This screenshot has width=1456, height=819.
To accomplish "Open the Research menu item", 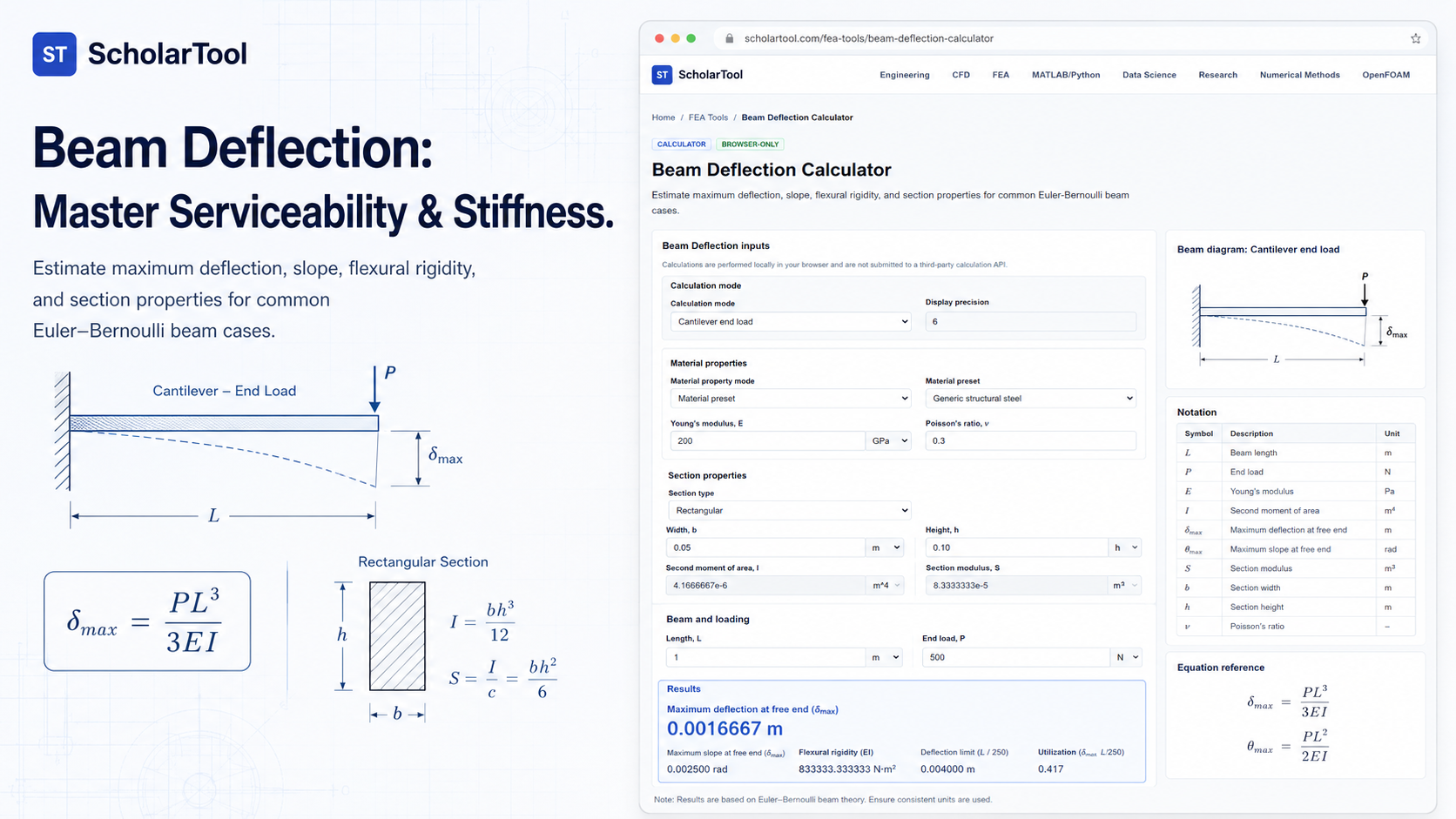I will 1217,75.
